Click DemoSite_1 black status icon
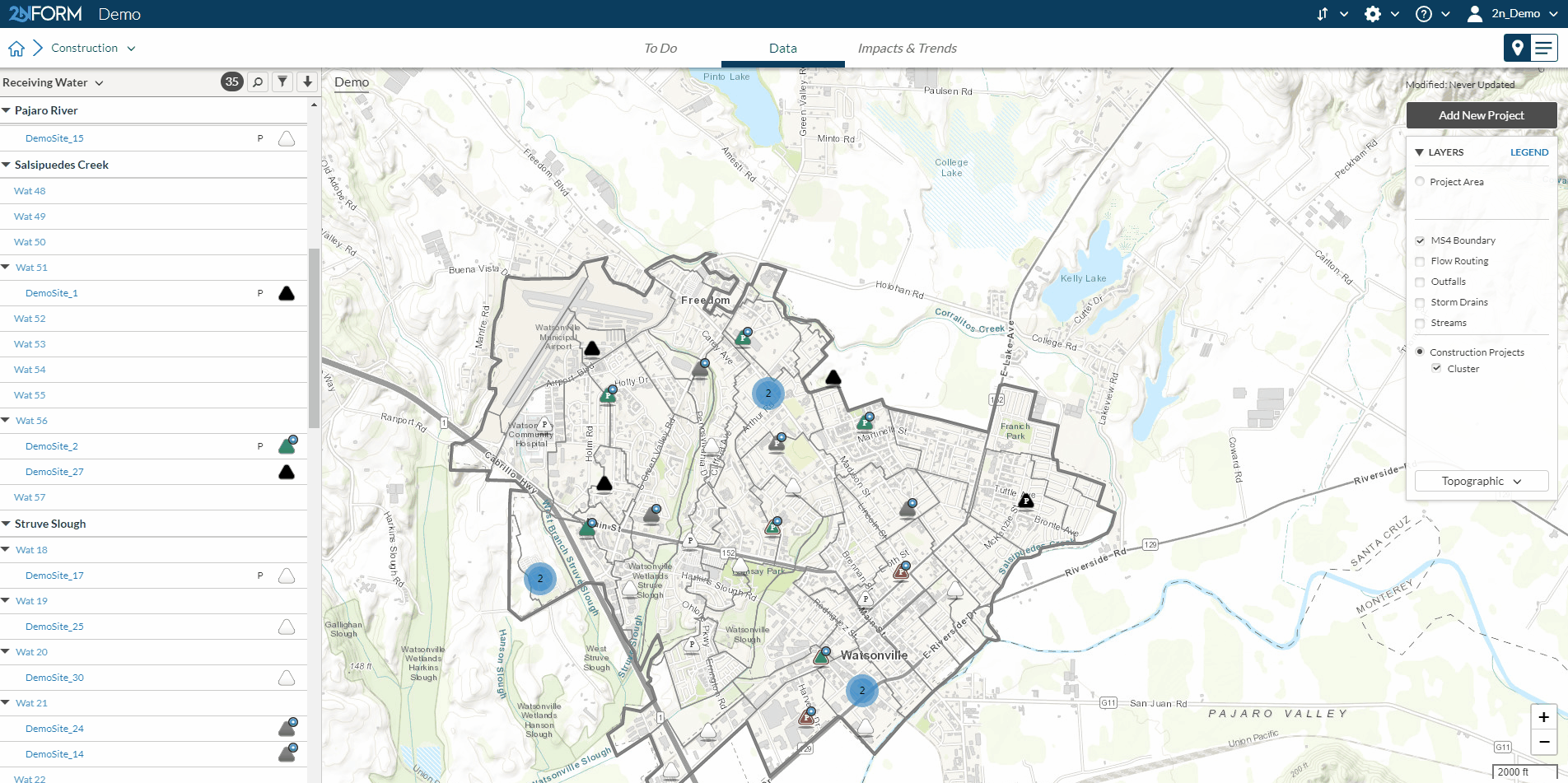Viewport: 1568px width, 783px height. pos(287,293)
